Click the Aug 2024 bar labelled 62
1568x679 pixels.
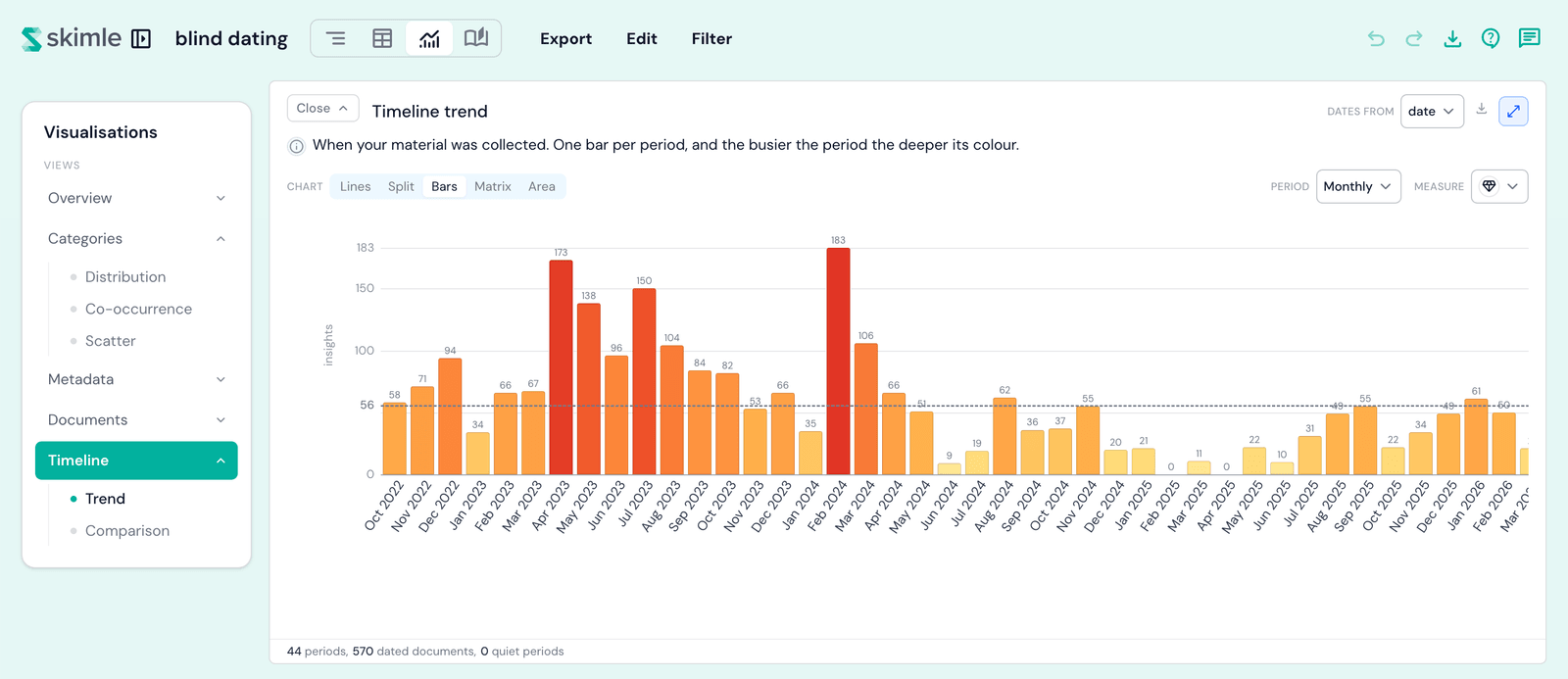(1004, 436)
